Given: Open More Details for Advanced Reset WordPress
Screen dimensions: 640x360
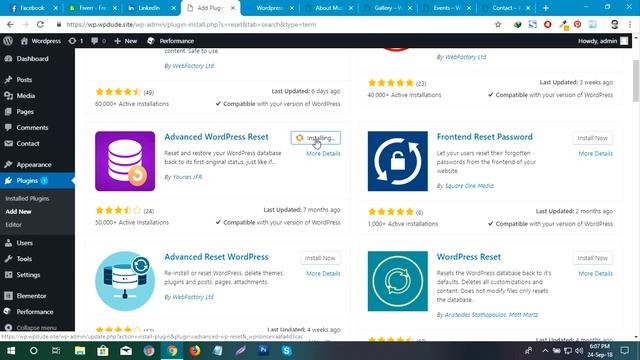Looking at the screenshot, I should [x=323, y=273].
